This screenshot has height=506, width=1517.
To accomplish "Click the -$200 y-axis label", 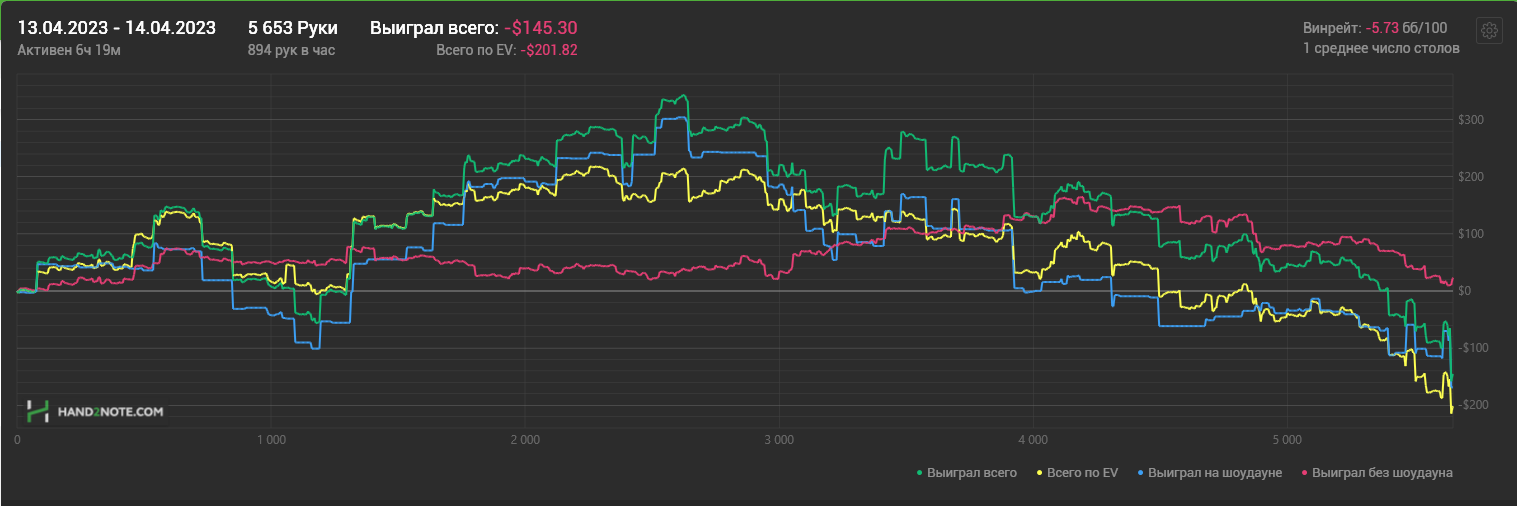I will pyautogui.click(x=1472, y=405).
